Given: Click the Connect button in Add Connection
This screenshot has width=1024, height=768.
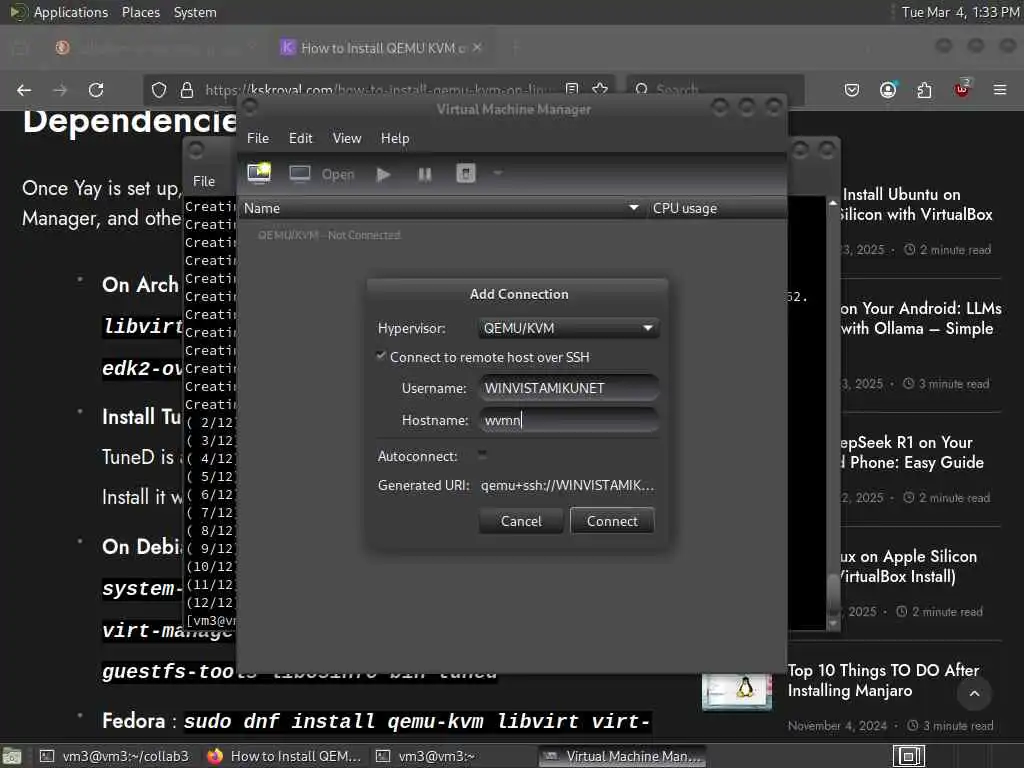Looking at the screenshot, I should point(612,520).
